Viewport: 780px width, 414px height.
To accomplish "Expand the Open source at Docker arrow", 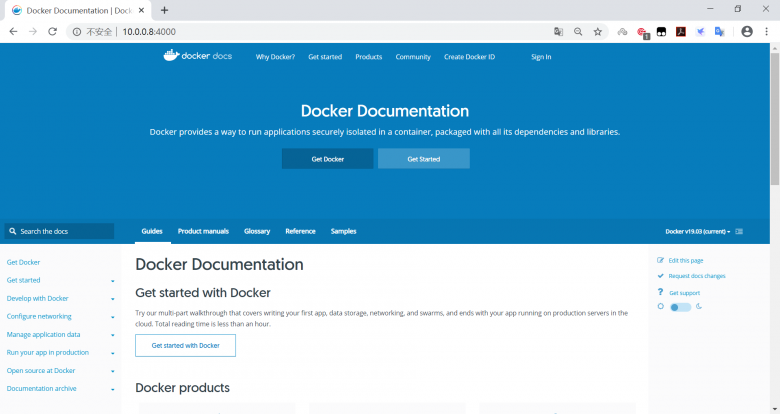I will tap(113, 371).
